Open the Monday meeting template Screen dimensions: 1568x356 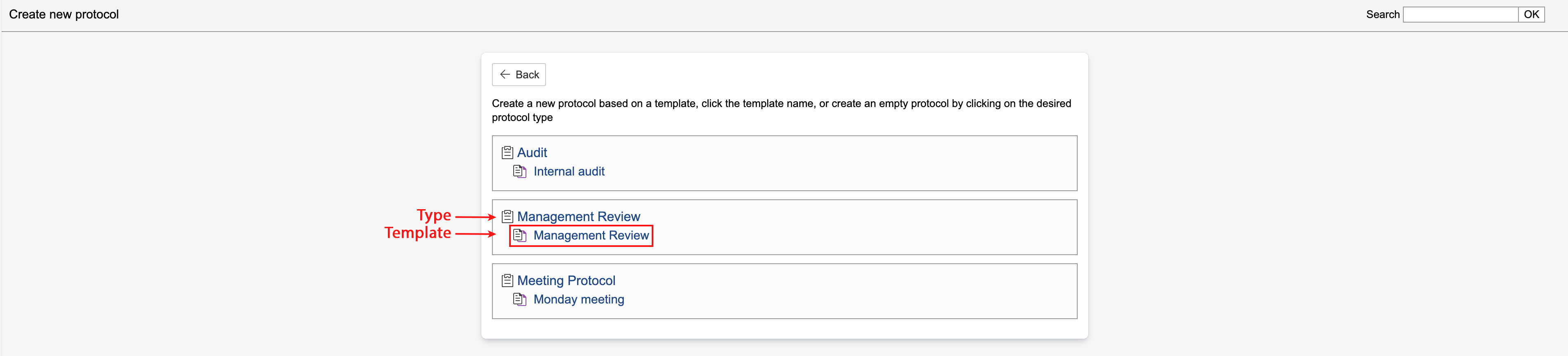click(x=578, y=299)
